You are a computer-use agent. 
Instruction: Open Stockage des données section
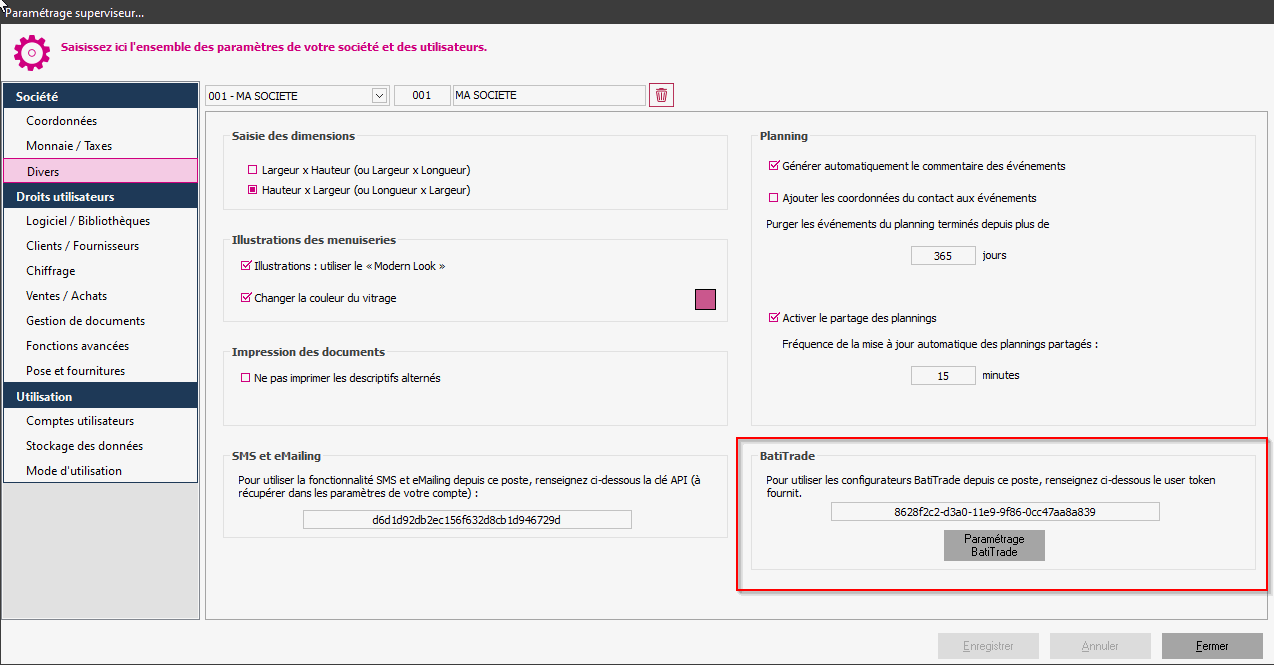(x=101, y=446)
